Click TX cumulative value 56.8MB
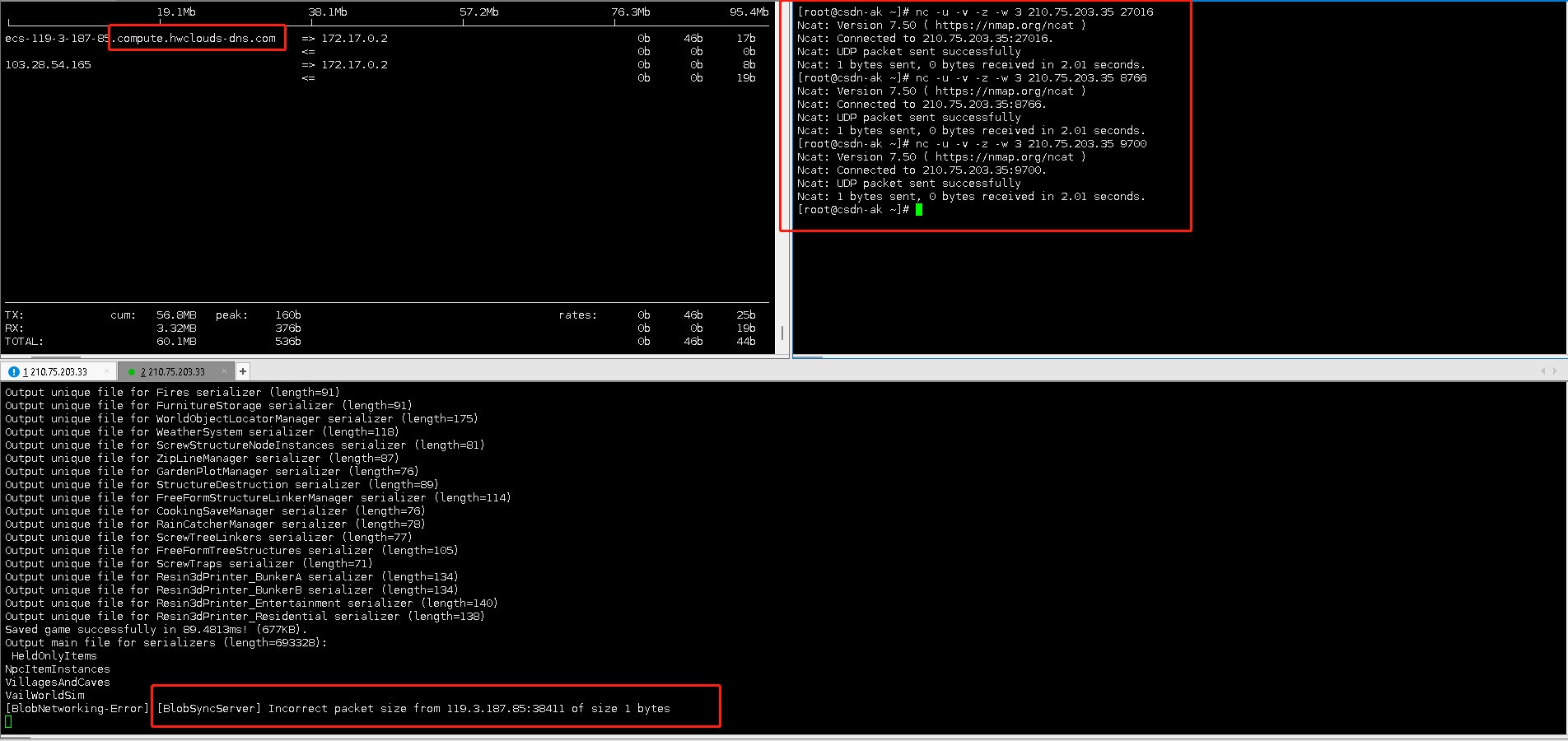 tap(176, 315)
